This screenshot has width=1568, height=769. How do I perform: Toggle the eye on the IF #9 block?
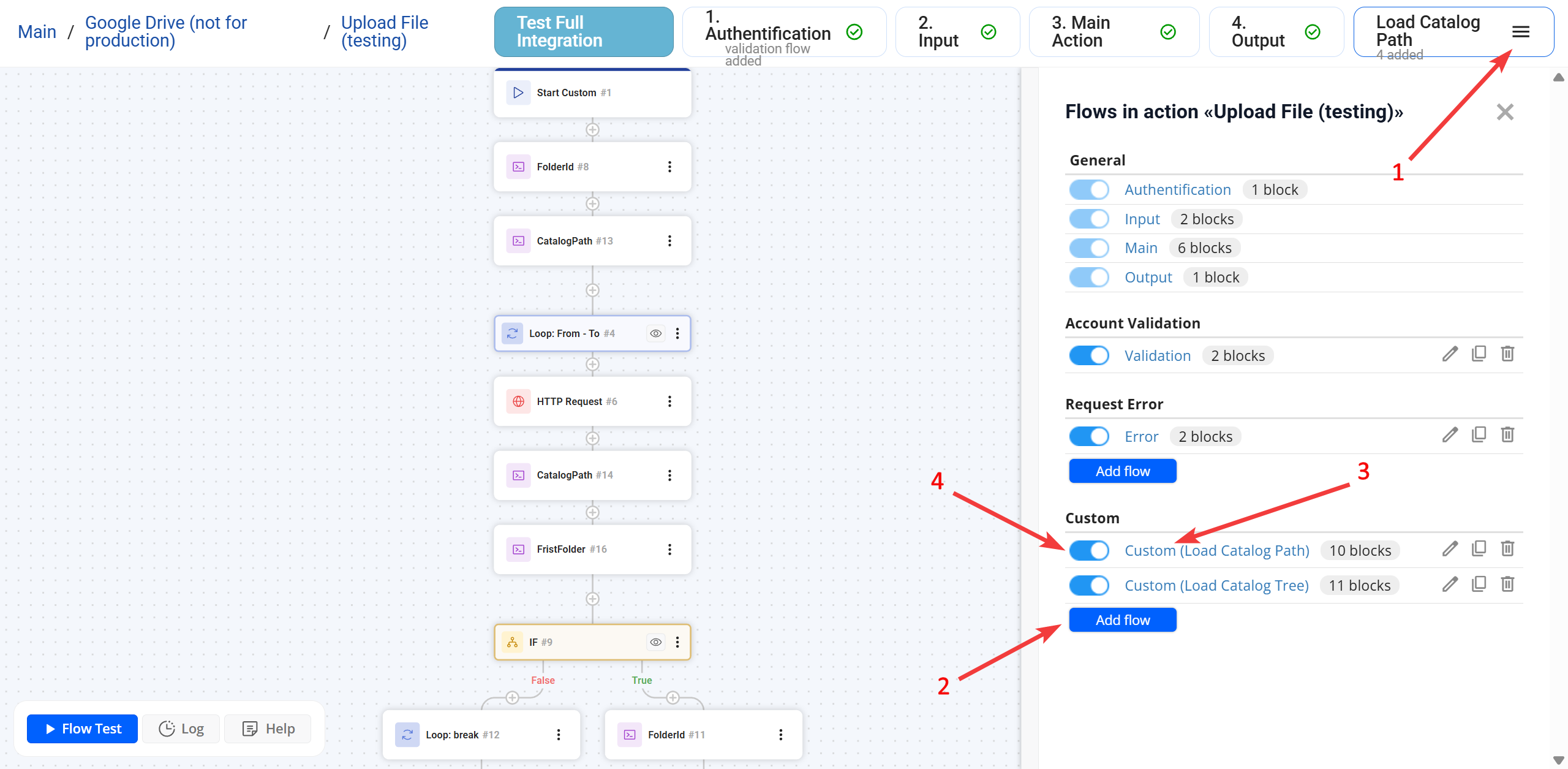pyautogui.click(x=656, y=642)
